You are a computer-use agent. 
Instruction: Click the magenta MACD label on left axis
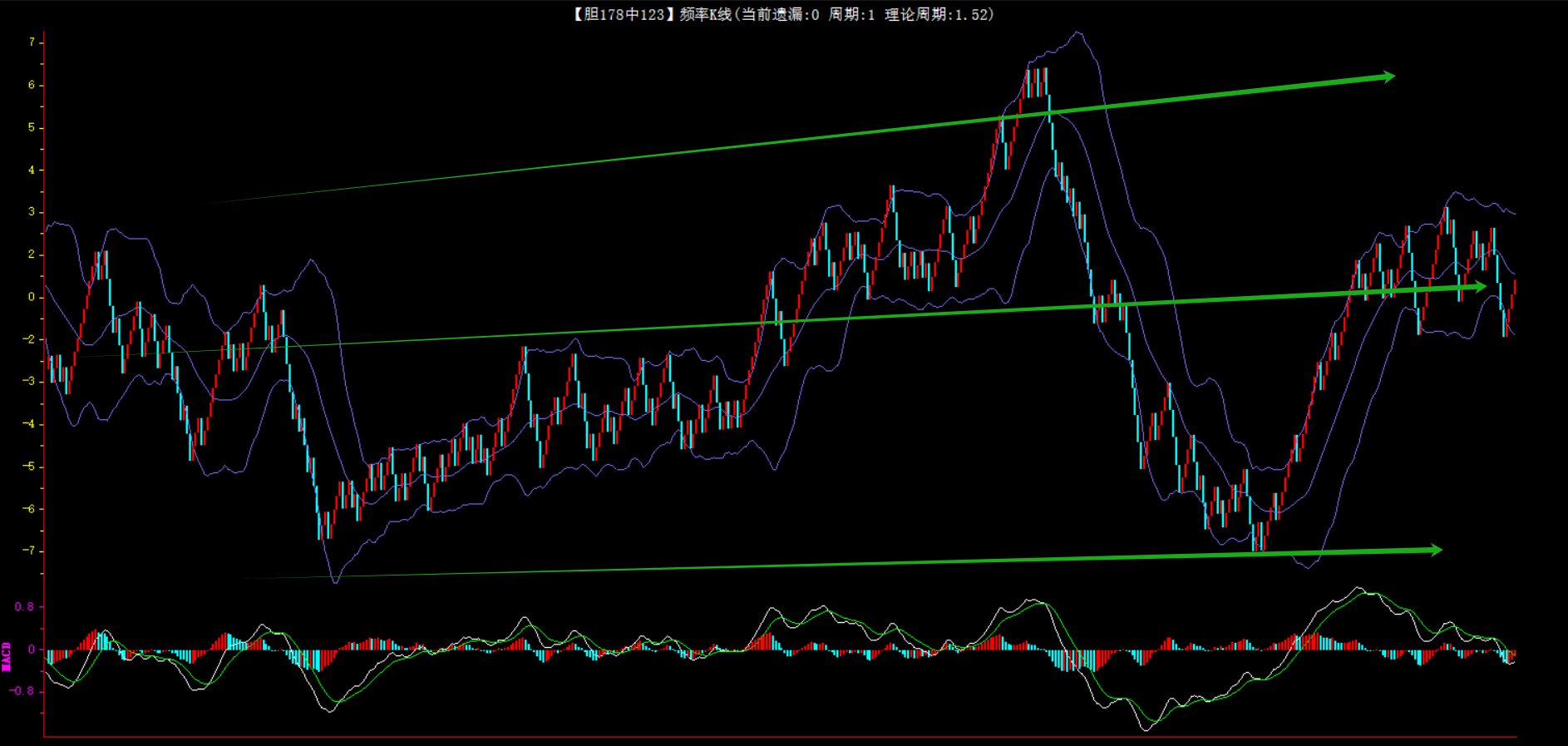(x=7, y=656)
